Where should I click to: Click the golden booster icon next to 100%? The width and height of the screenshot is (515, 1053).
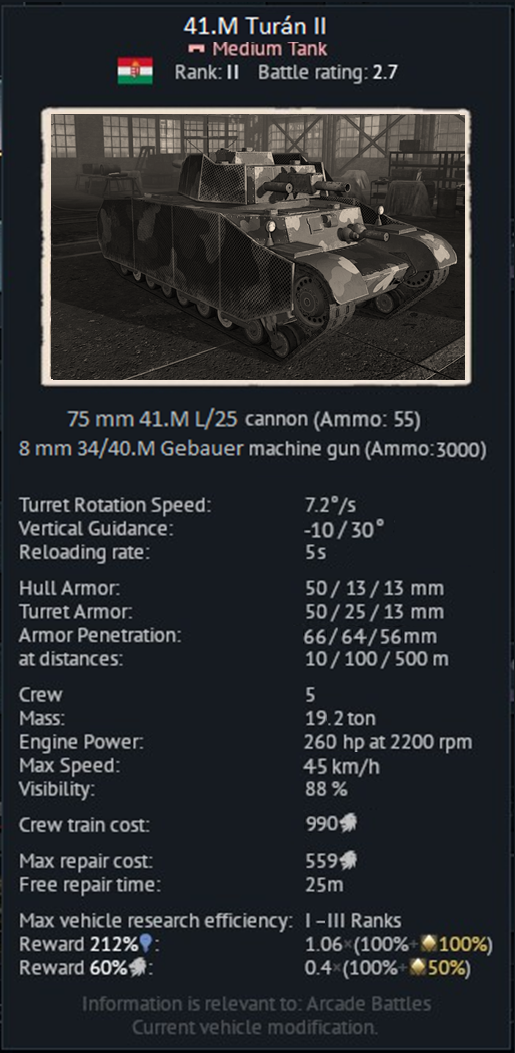[429, 945]
